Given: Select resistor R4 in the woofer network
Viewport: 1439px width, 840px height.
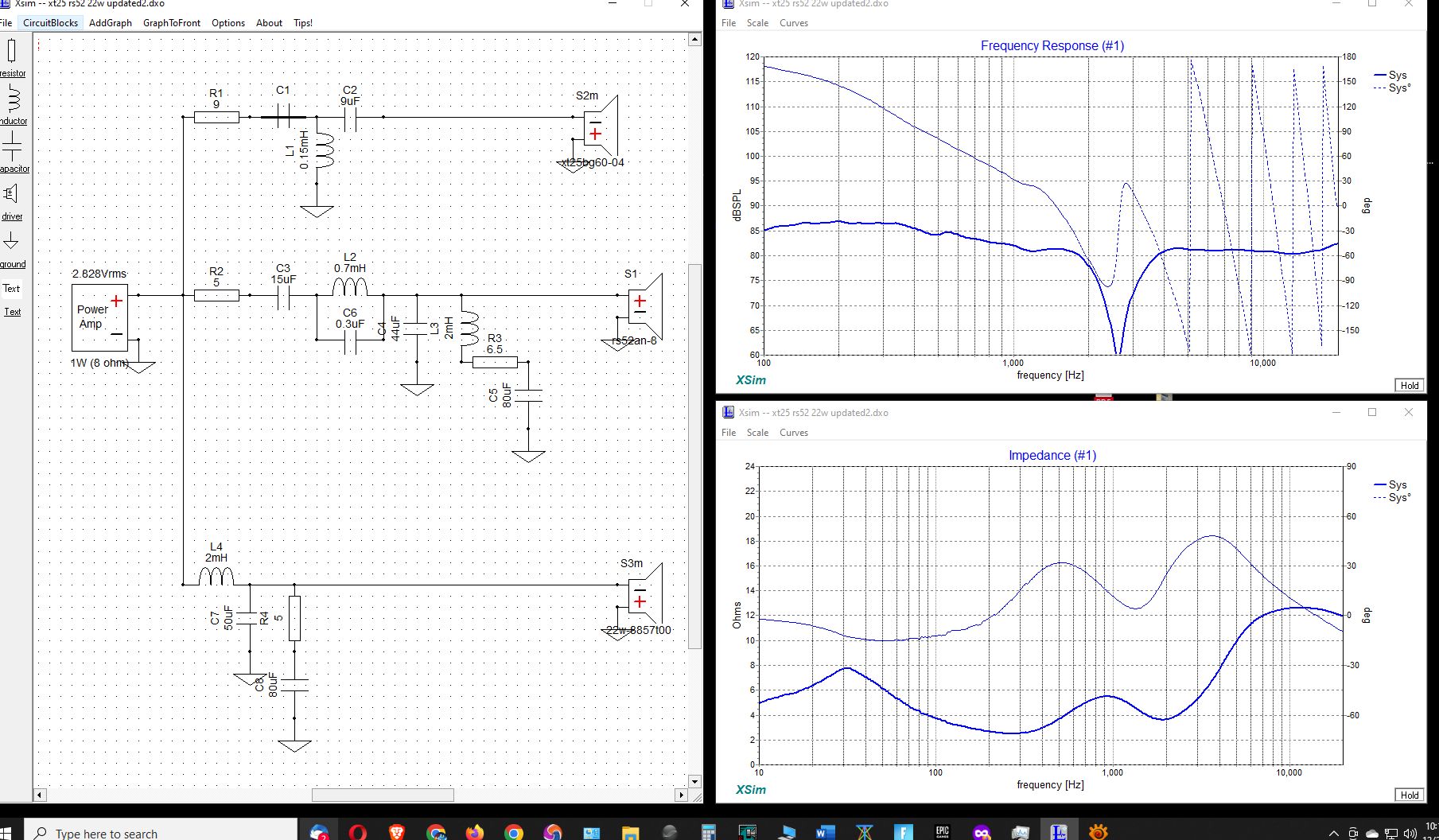Looking at the screenshot, I should point(294,618).
